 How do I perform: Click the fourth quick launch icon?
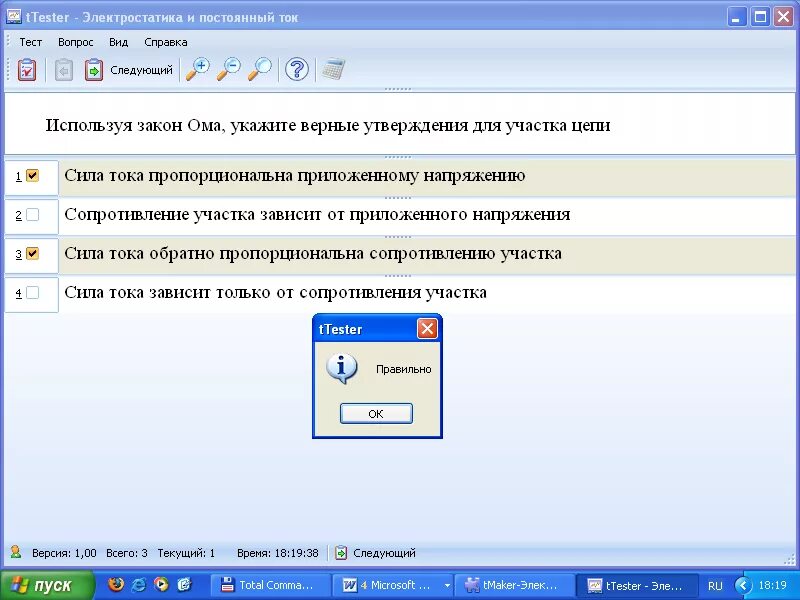coord(184,584)
